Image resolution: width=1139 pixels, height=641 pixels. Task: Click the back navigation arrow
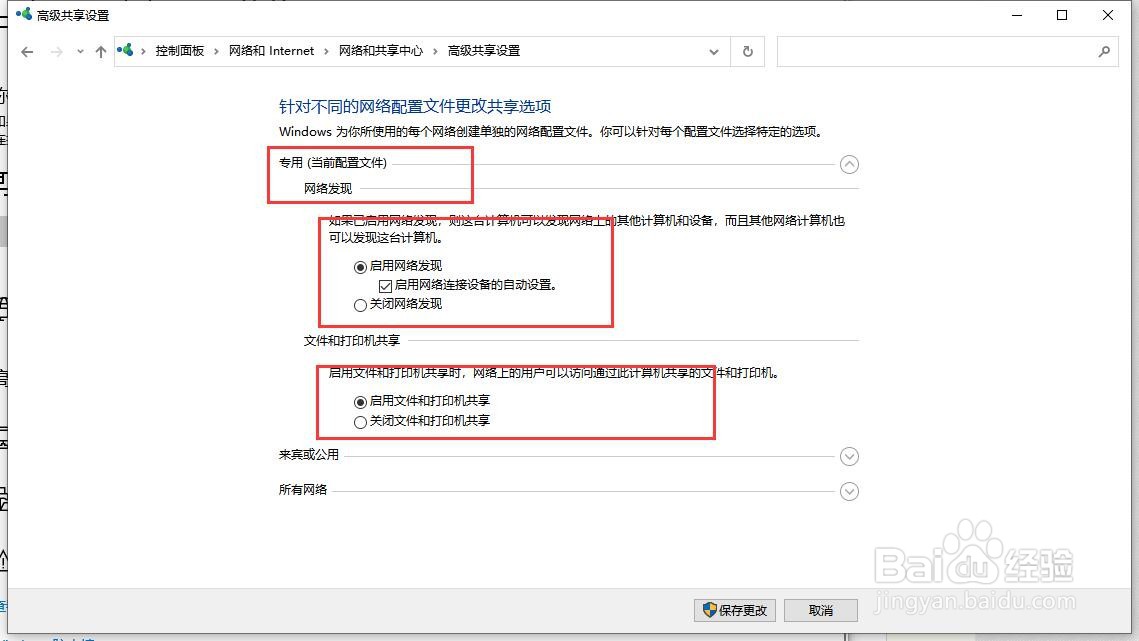(26, 51)
